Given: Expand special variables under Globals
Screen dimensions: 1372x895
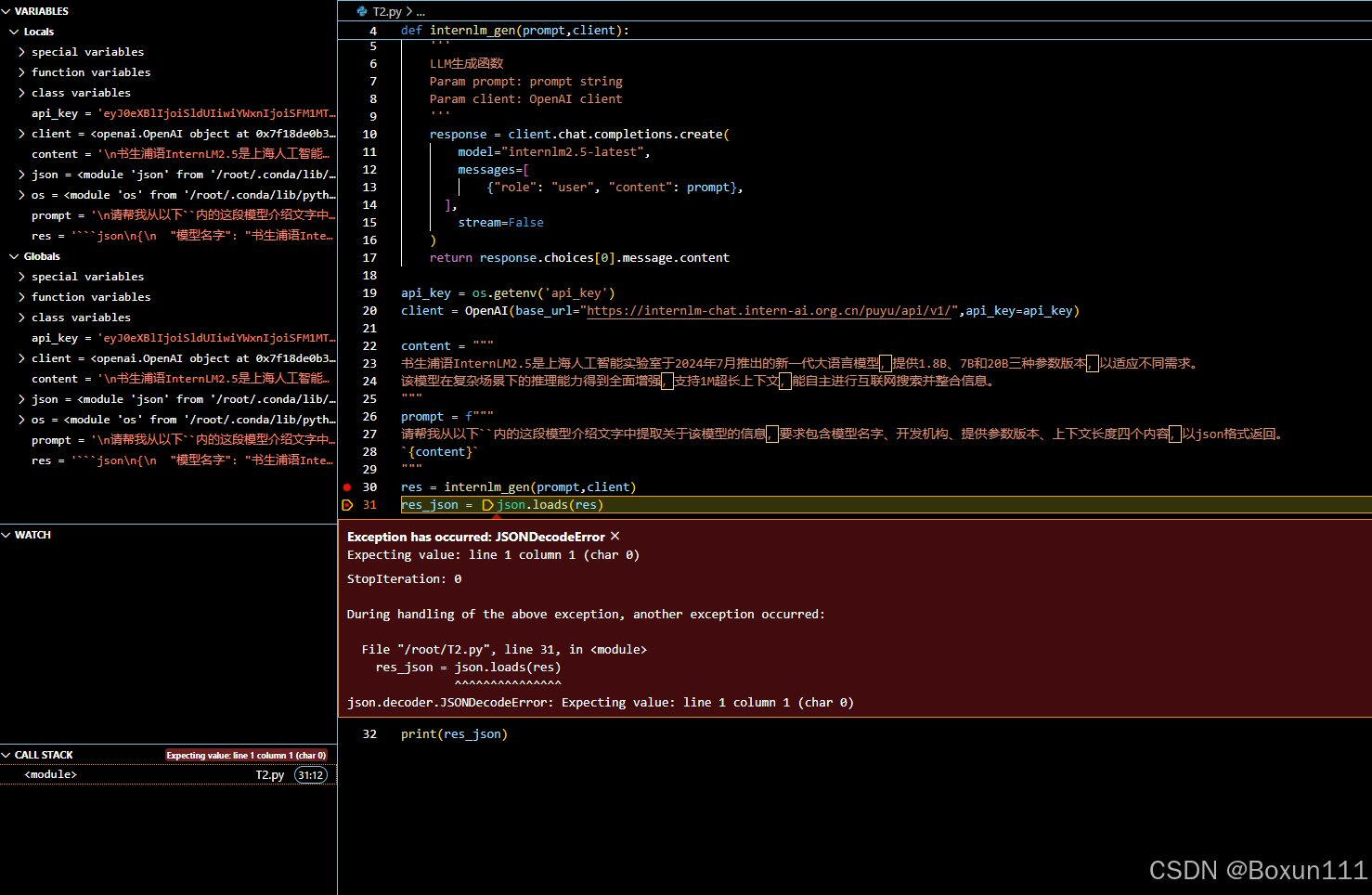Looking at the screenshot, I should [x=21, y=277].
